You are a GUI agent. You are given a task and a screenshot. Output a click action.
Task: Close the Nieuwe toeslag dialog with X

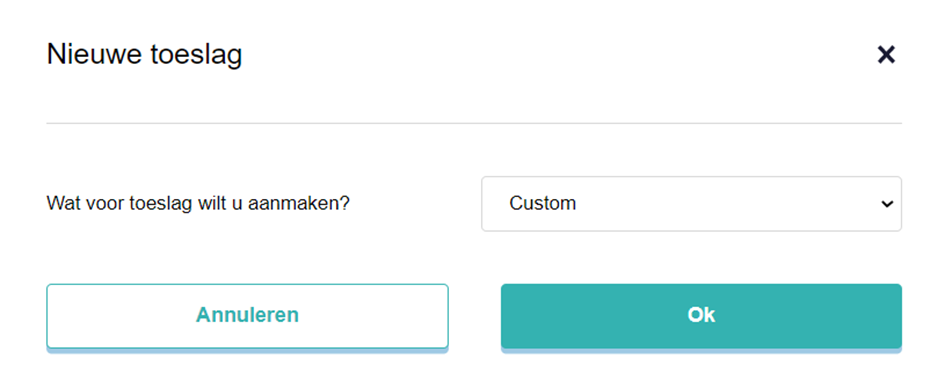886,55
